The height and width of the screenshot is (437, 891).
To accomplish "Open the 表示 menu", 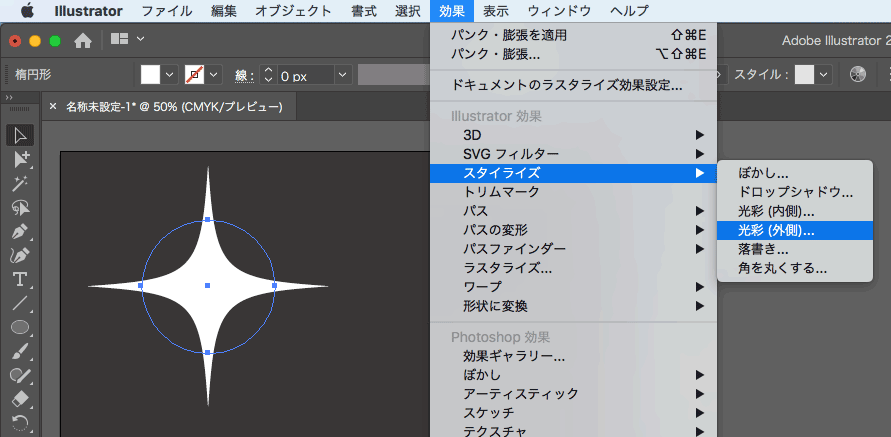I will (496, 10).
